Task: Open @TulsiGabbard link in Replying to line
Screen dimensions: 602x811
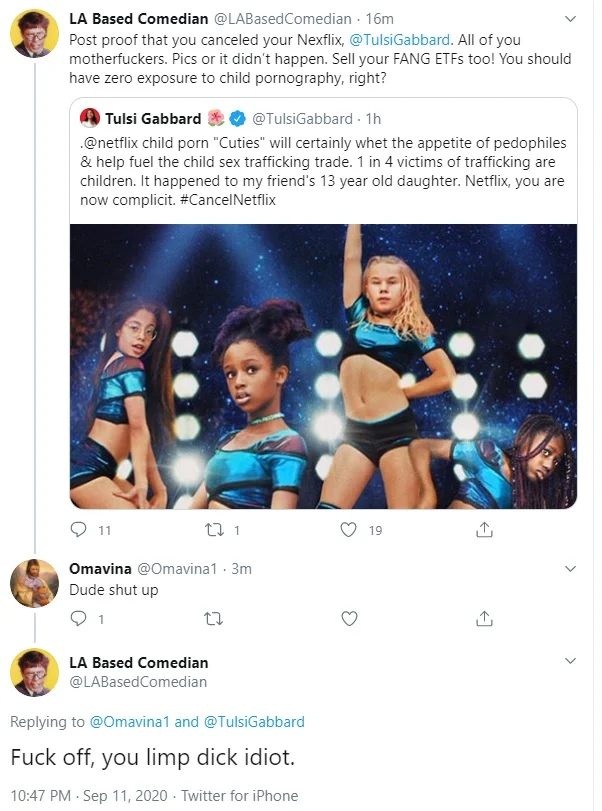Action: 254,722
